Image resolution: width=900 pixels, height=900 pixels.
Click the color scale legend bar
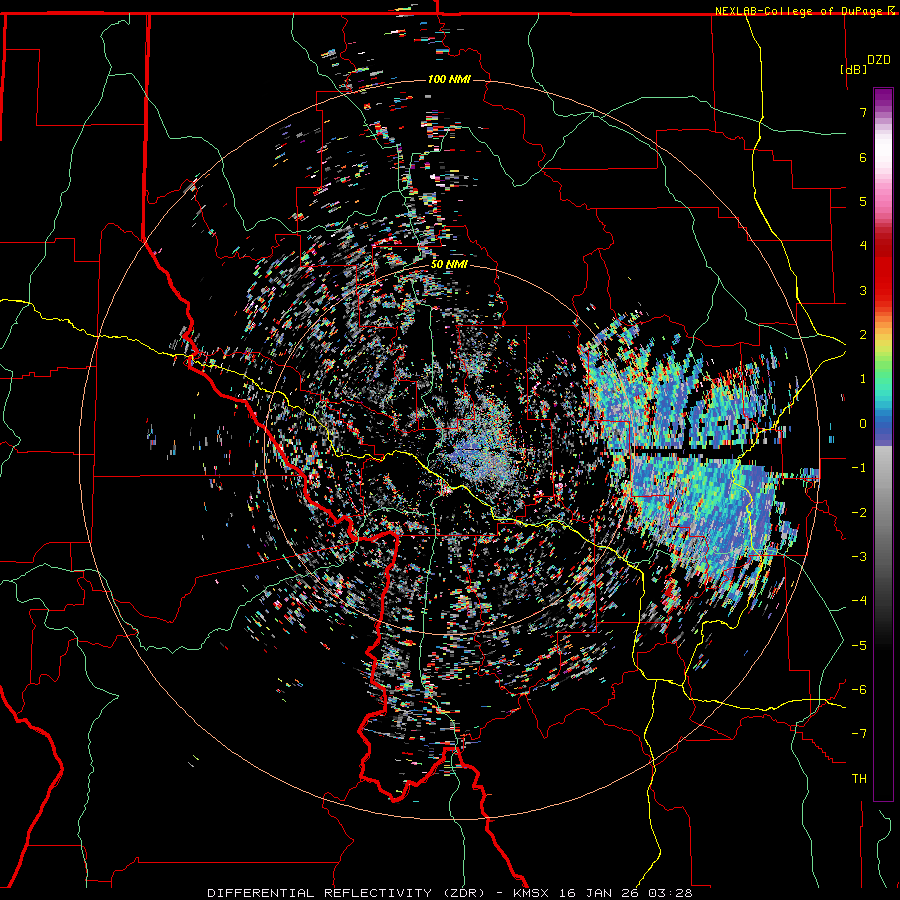coord(883,444)
